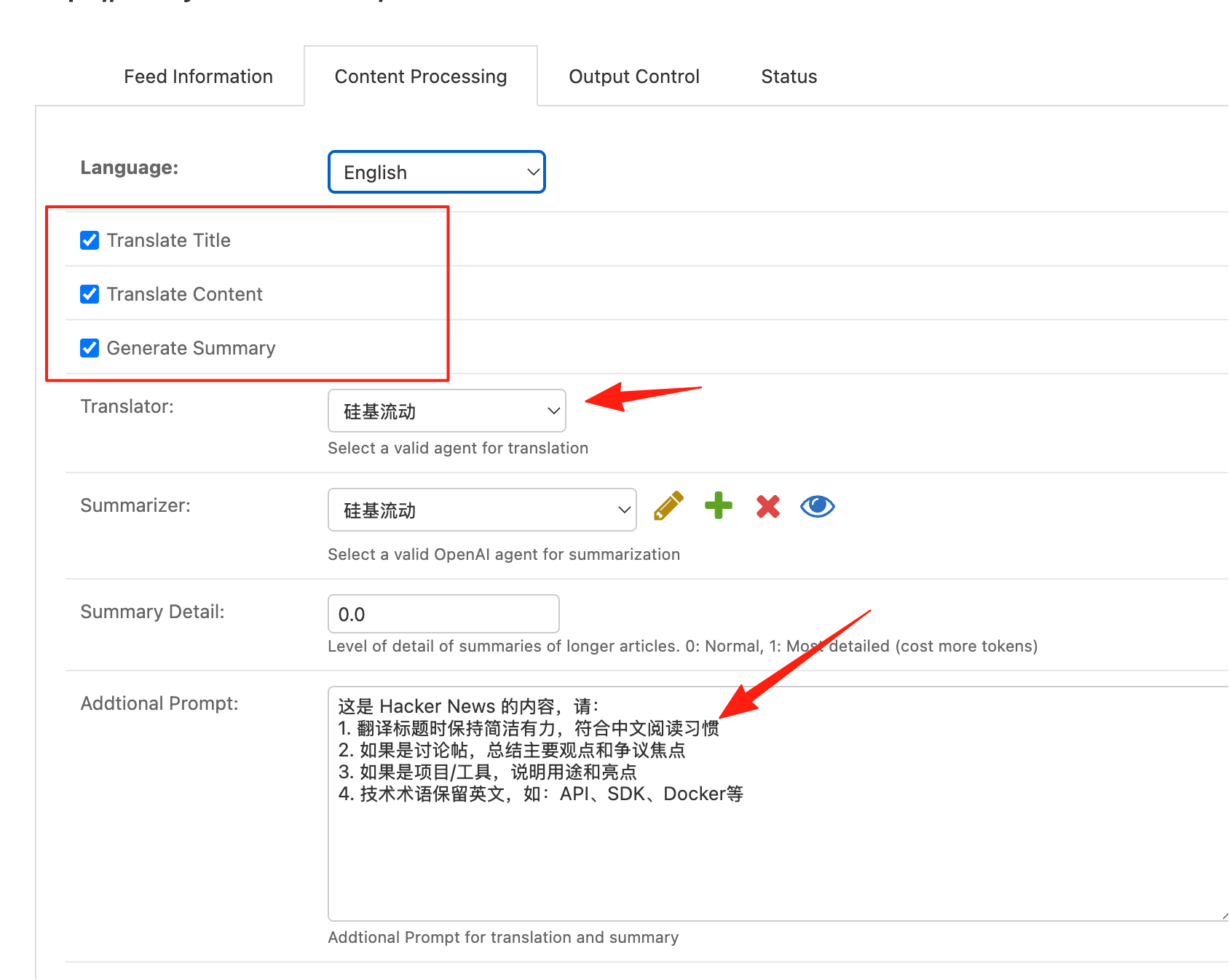
Task: Switch to the Feed Information tab
Action: [198, 76]
